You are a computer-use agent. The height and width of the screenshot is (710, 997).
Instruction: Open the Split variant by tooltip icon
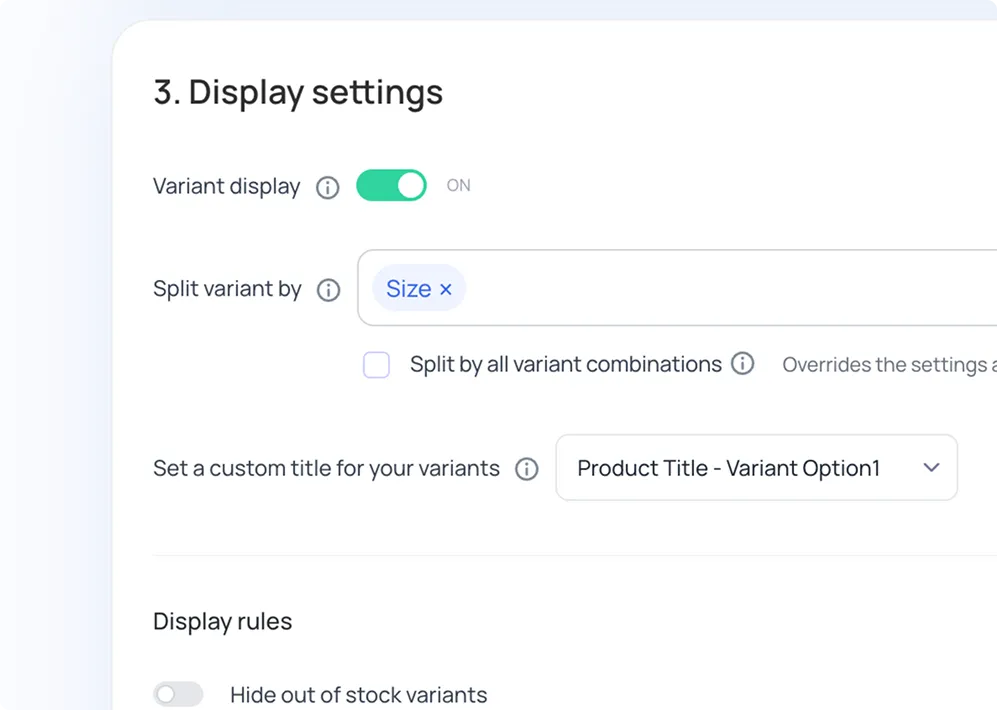pos(327,290)
